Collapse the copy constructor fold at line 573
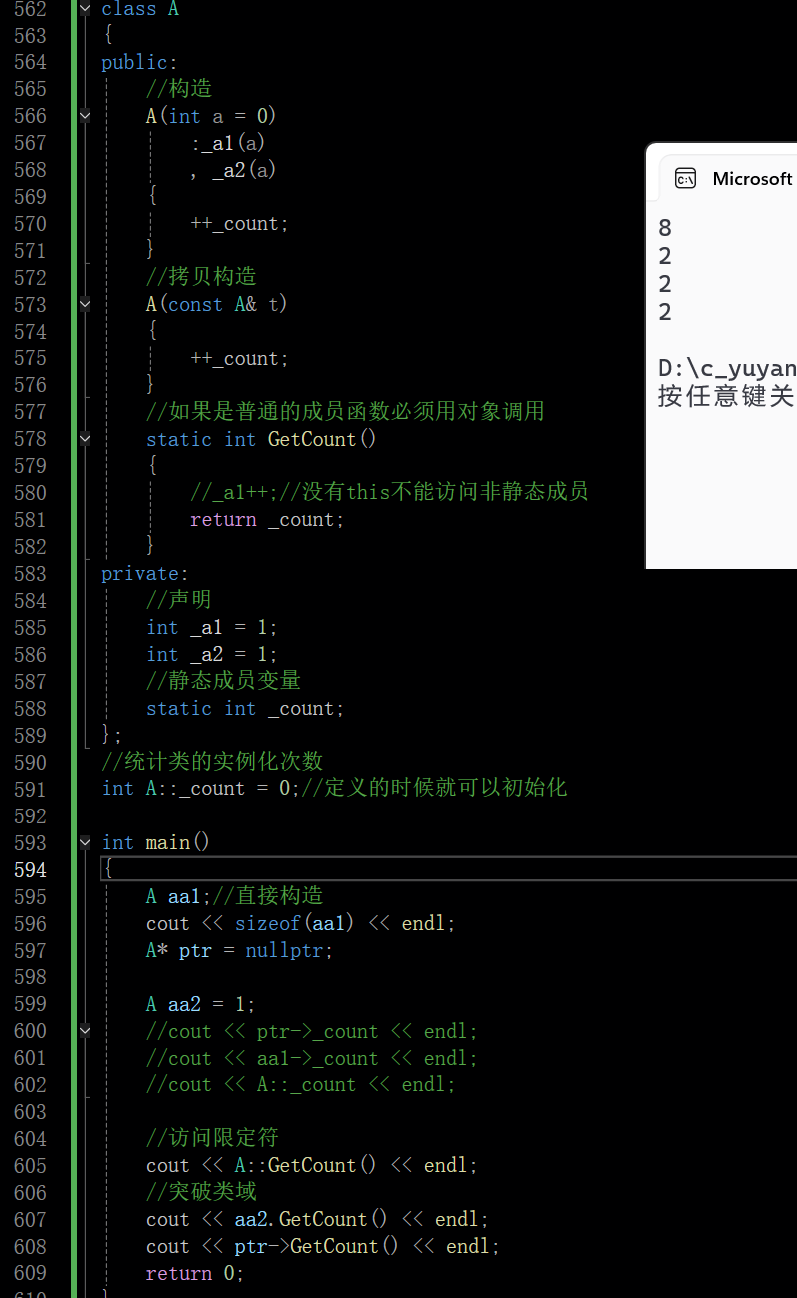797x1298 pixels. (x=85, y=304)
